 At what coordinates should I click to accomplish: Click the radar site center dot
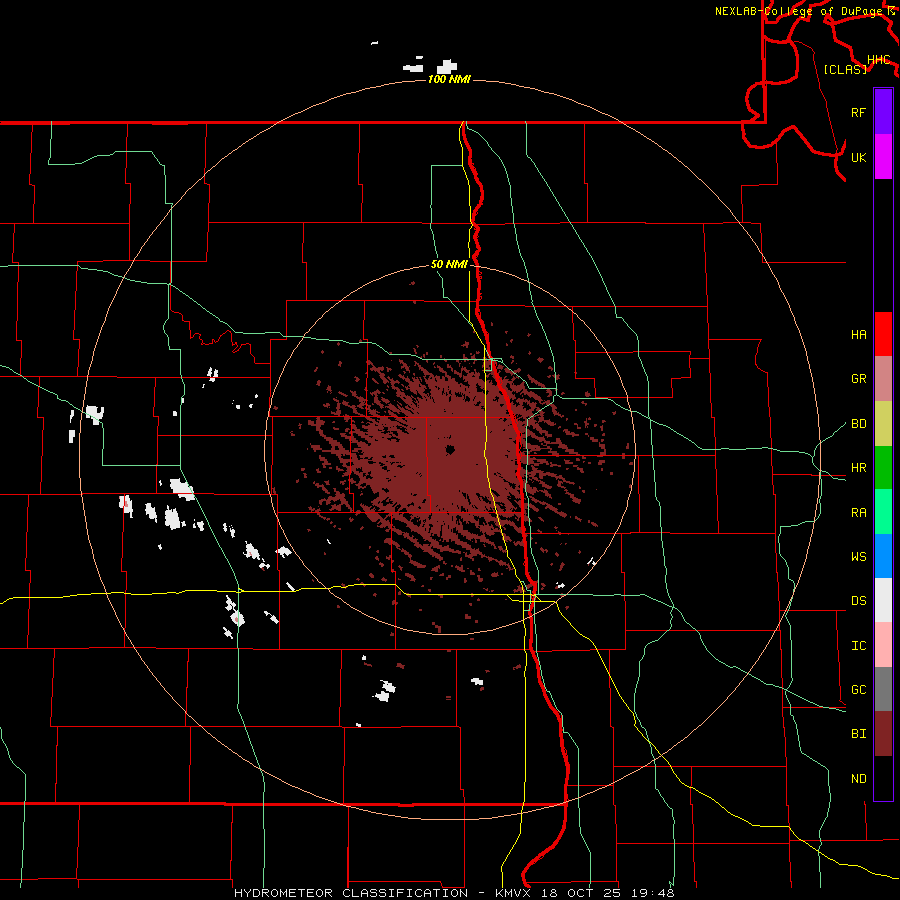click(x=450, y=450)
